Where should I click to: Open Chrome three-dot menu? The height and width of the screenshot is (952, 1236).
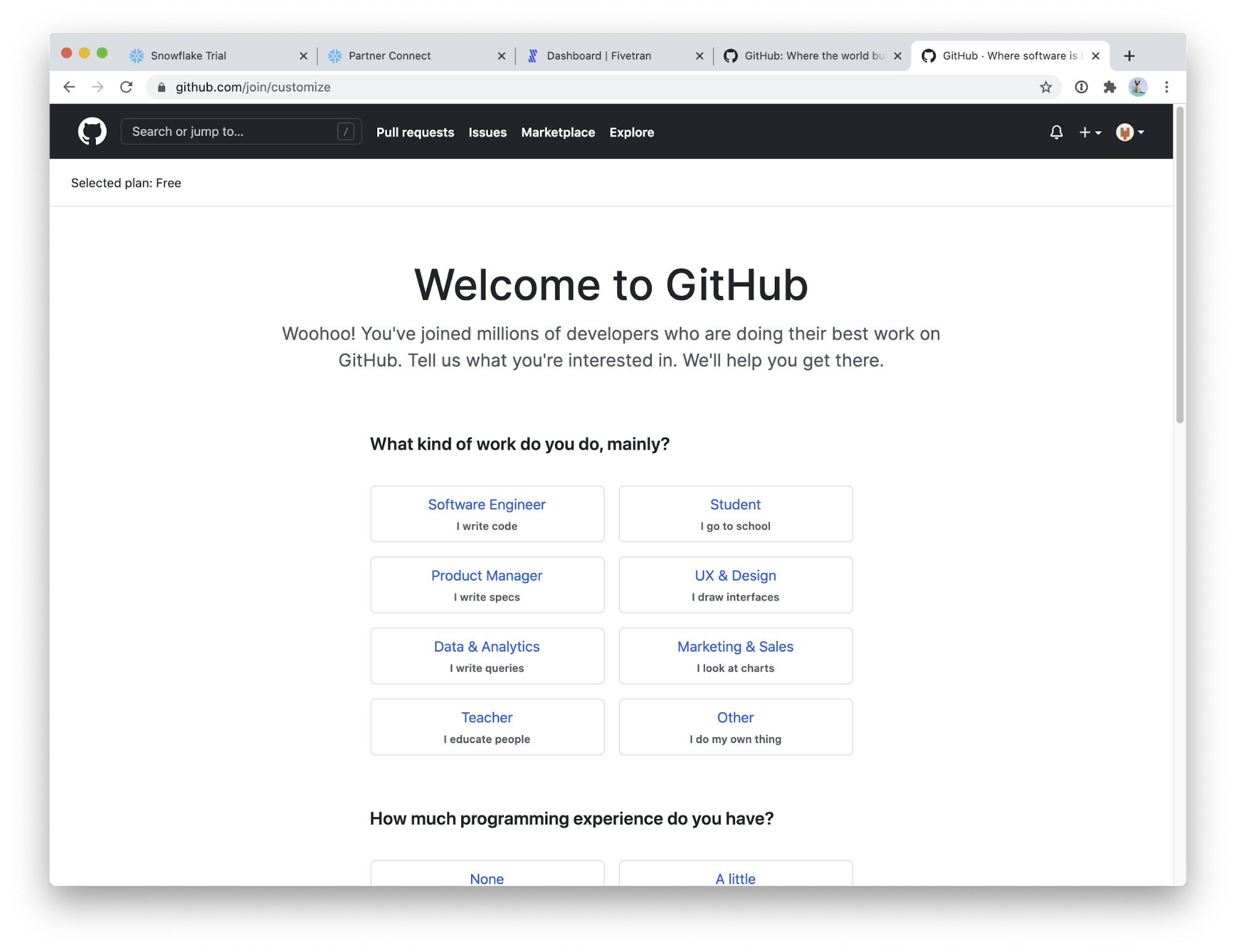pyautogui.click(x=1167, y=87)
